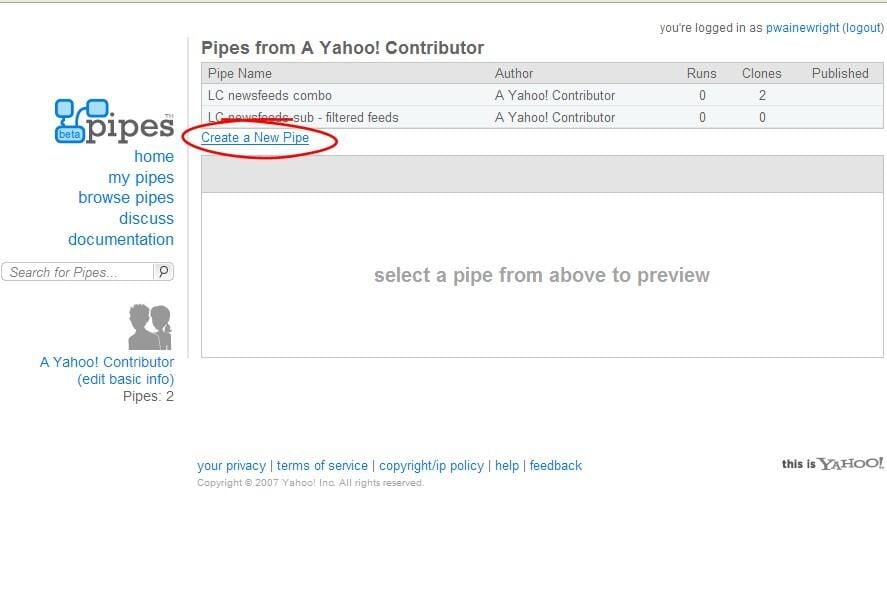Image resolution: width=887 pixels, height=591 pixels.
Task: Open A Yahoo! Contributor sidebar link
Action: click(107, 363)
